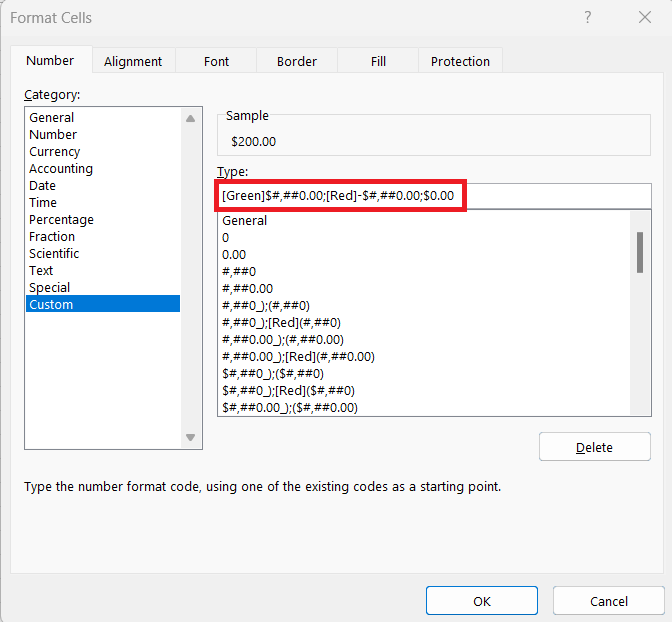Viewport: 672px width, 622px height.
Task: Select format code #,##0.00
Action: tap(424, 288)
